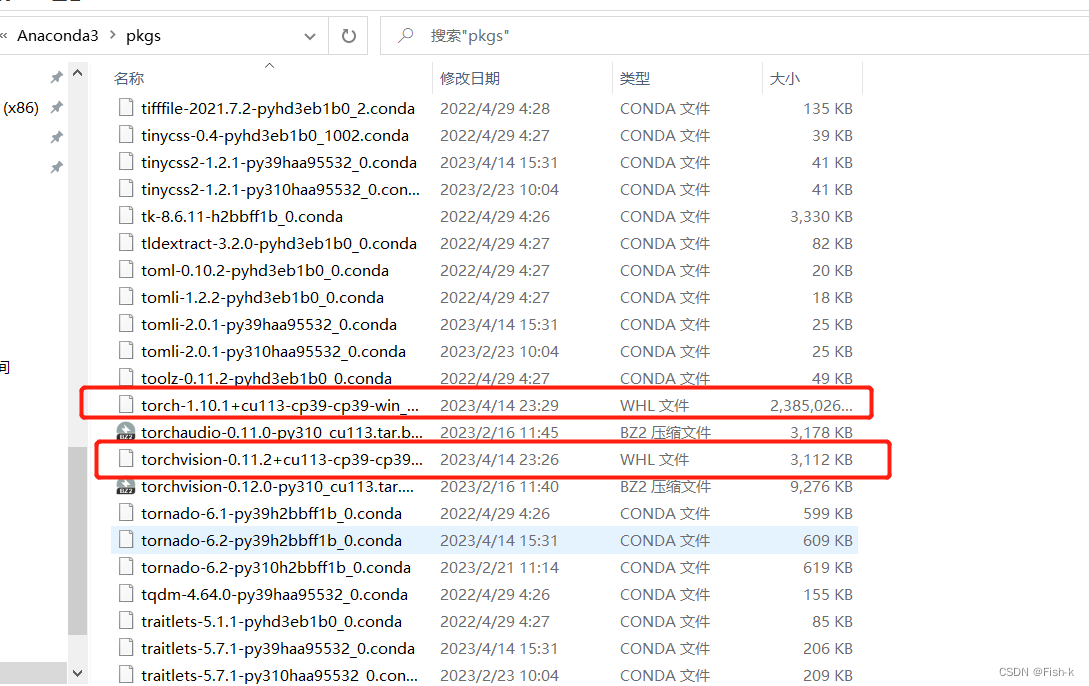This screenshot has width=1089, height=686.
Task: Click the scrollbar up arrow
Action: click(x=77, y=72)
